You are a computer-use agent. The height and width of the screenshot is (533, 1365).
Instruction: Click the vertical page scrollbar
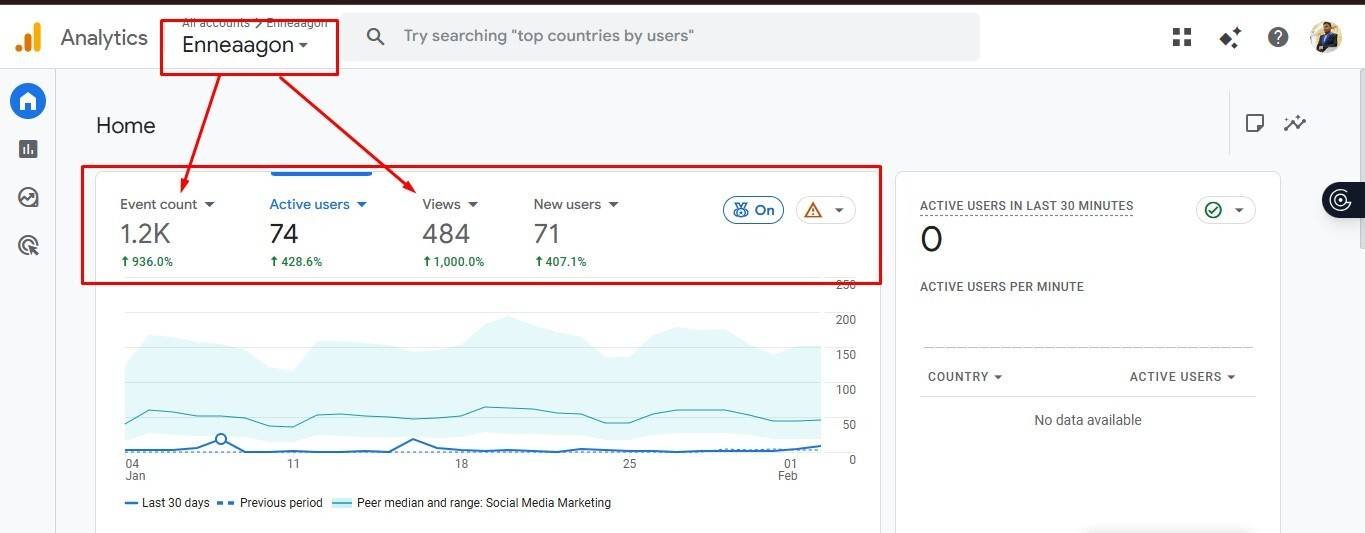point(1360,160)
